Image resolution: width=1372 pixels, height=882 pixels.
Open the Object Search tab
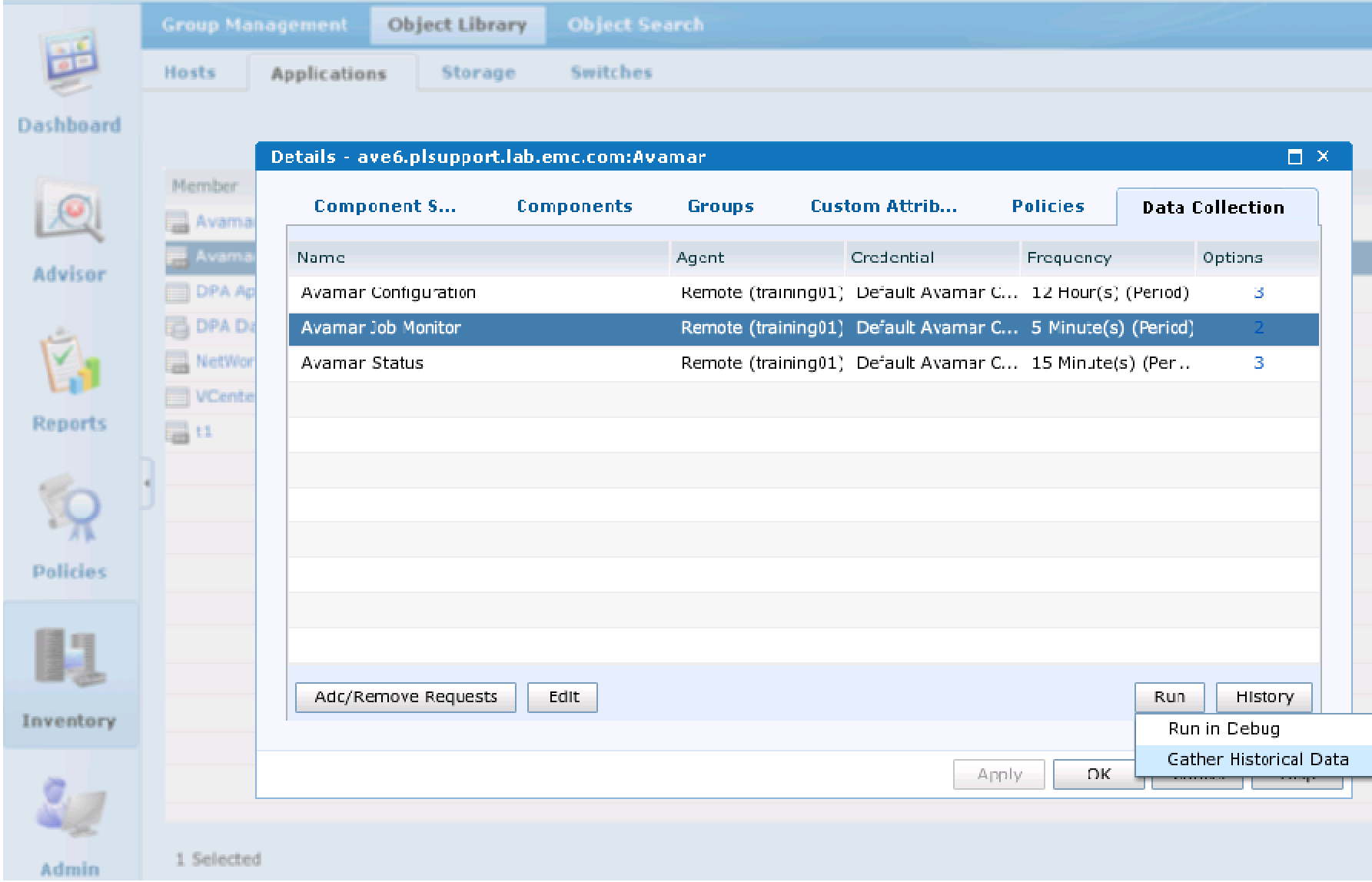click(635, 24)
